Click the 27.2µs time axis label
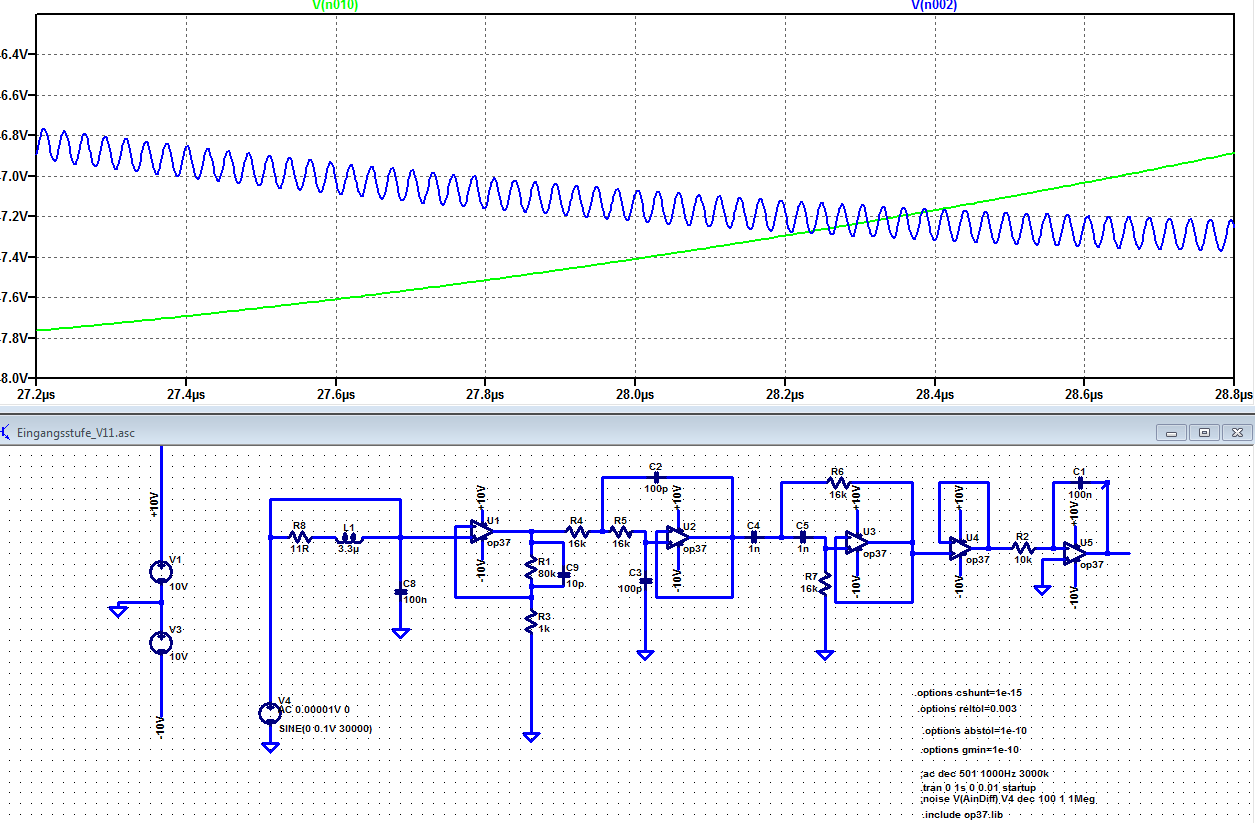The width and height of the screenshot is (1255, 823). [x=36, y=395]
